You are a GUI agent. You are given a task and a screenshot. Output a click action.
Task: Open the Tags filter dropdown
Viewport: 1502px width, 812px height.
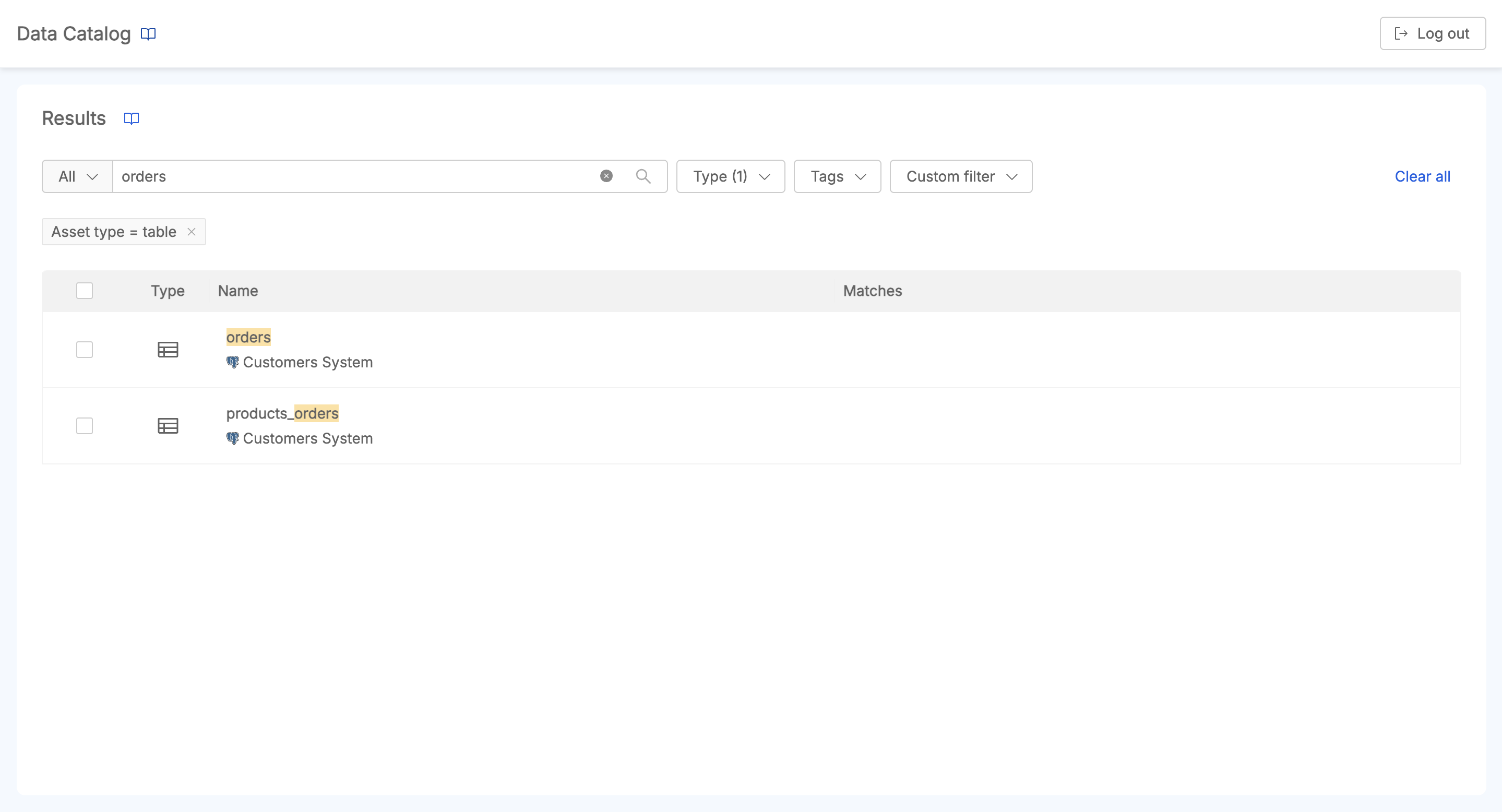pyautogui.click(x=837, y=176)
